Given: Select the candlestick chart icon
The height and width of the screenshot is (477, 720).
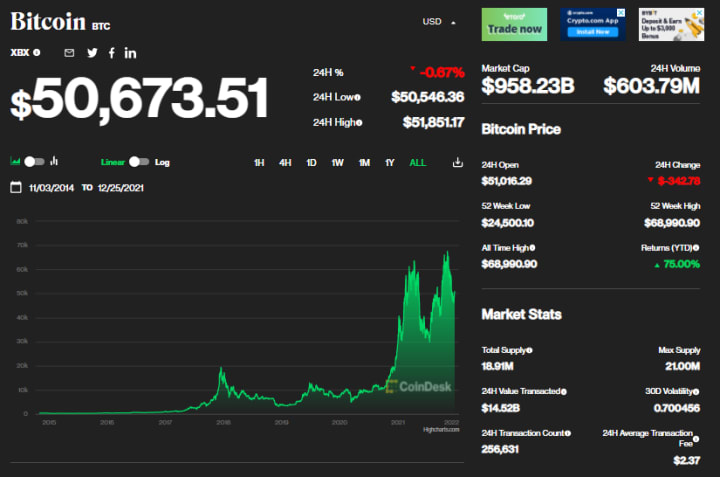Looking at the screenshot, I should [54, 161].
